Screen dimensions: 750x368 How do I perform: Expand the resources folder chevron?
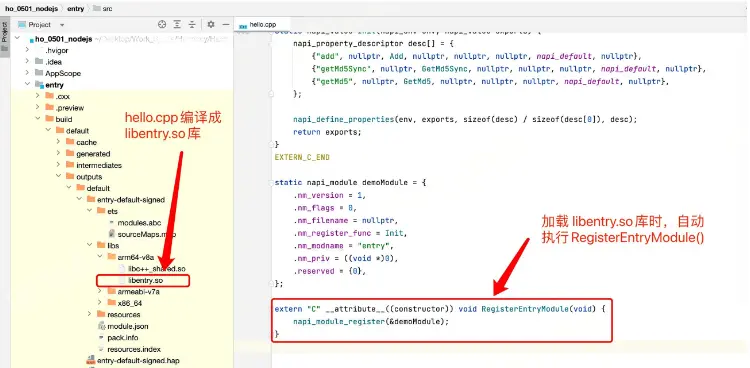[89, 314]
